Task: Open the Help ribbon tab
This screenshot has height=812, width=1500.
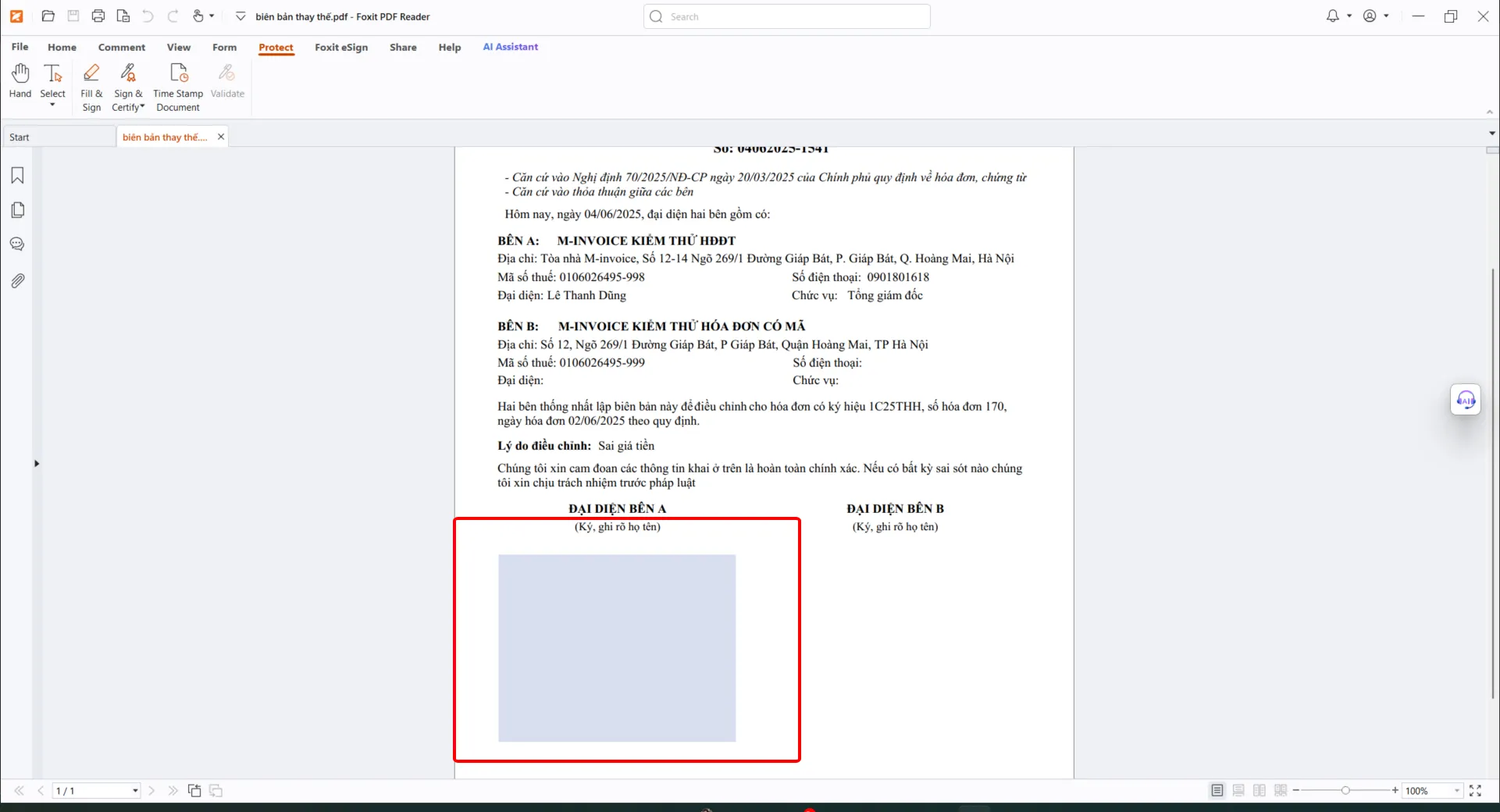Action: pyautogui.click(x=450, y=47)
